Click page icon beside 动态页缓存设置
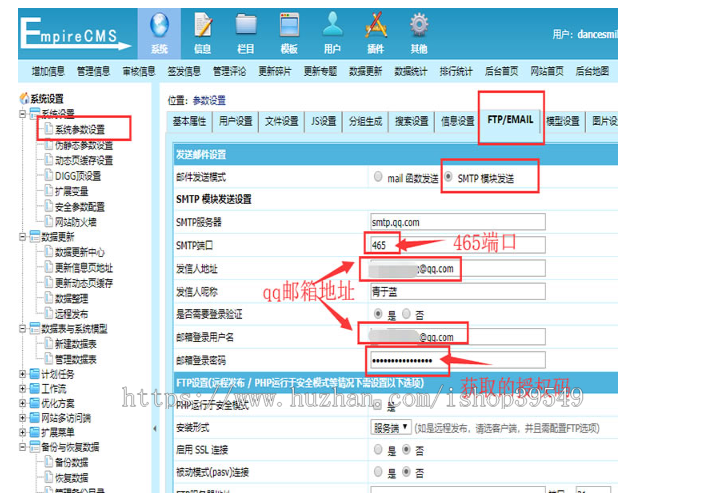Screen dimensions: 706x497 click(49, 160)
